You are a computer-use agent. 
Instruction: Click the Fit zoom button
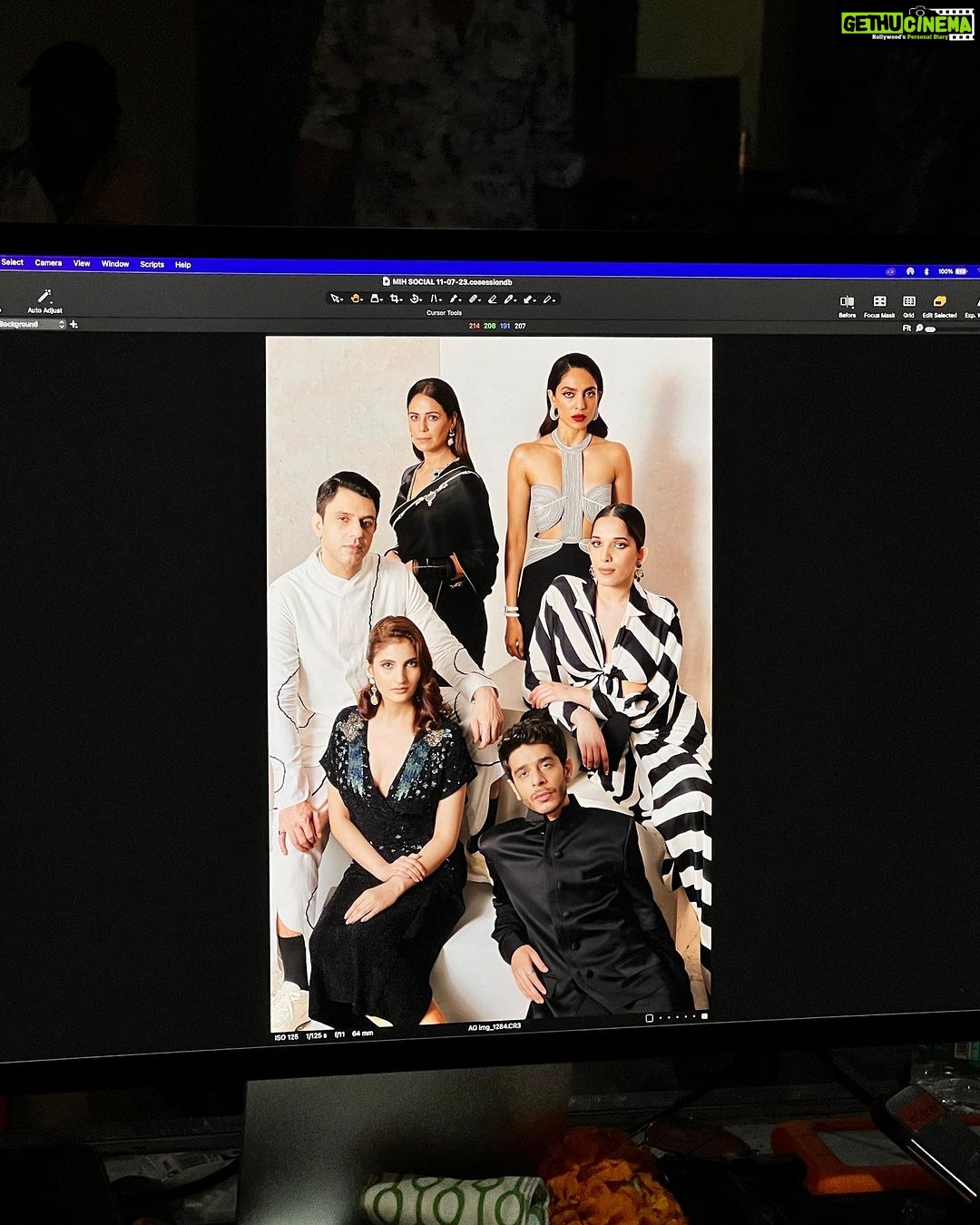(x=906, y=328)
